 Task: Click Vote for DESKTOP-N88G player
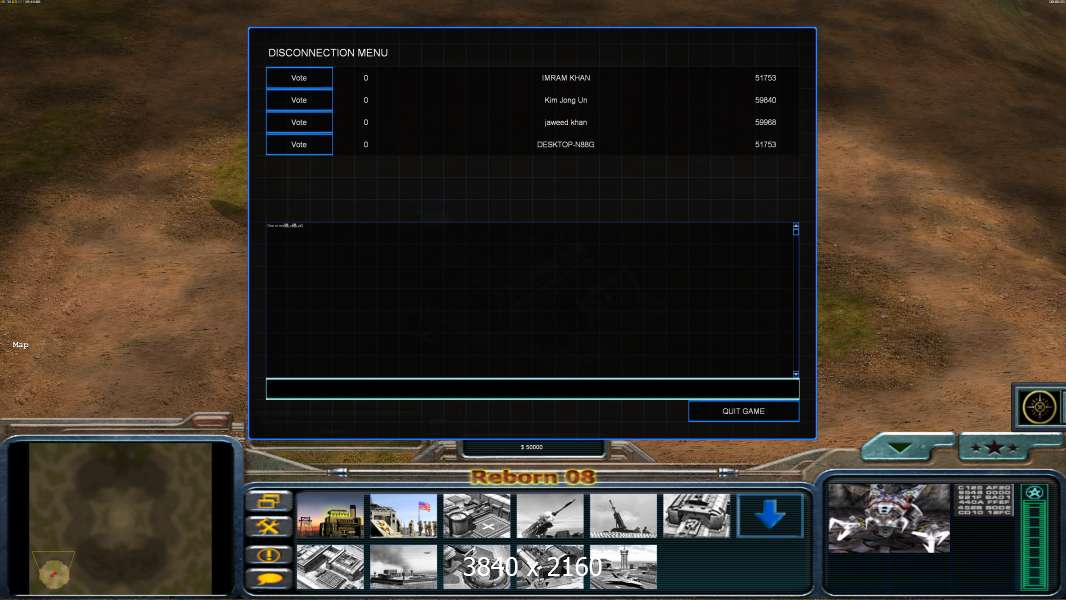pos(299,145)
